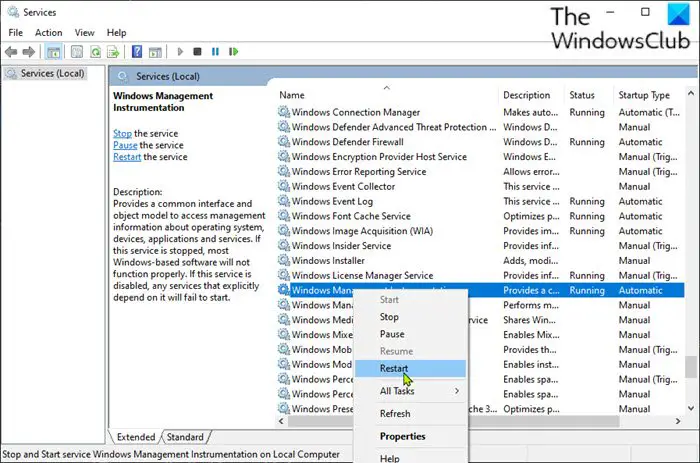Click the green Refresh toolbar icon

95,52
